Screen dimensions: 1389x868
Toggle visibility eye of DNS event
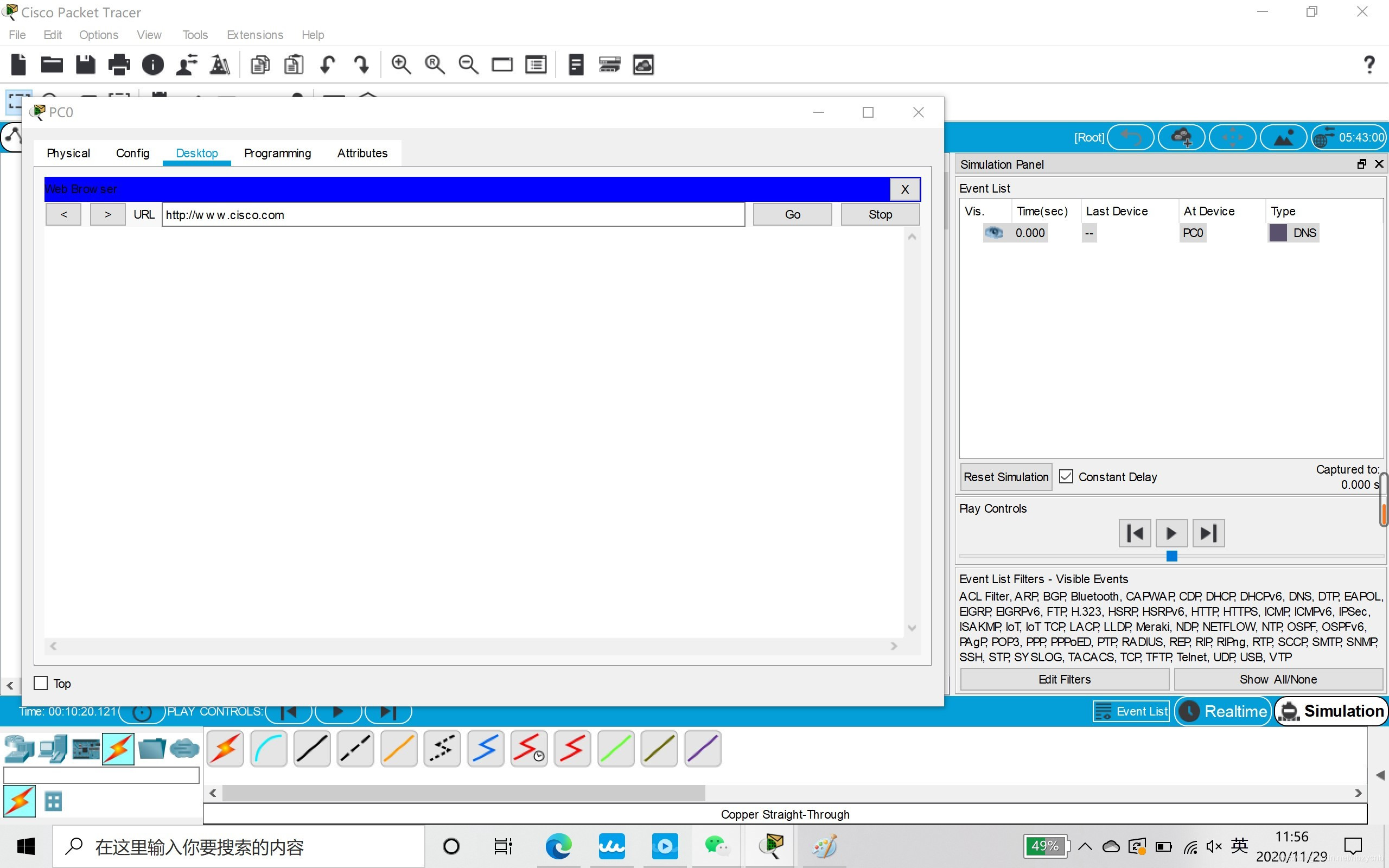pos(993,233)
